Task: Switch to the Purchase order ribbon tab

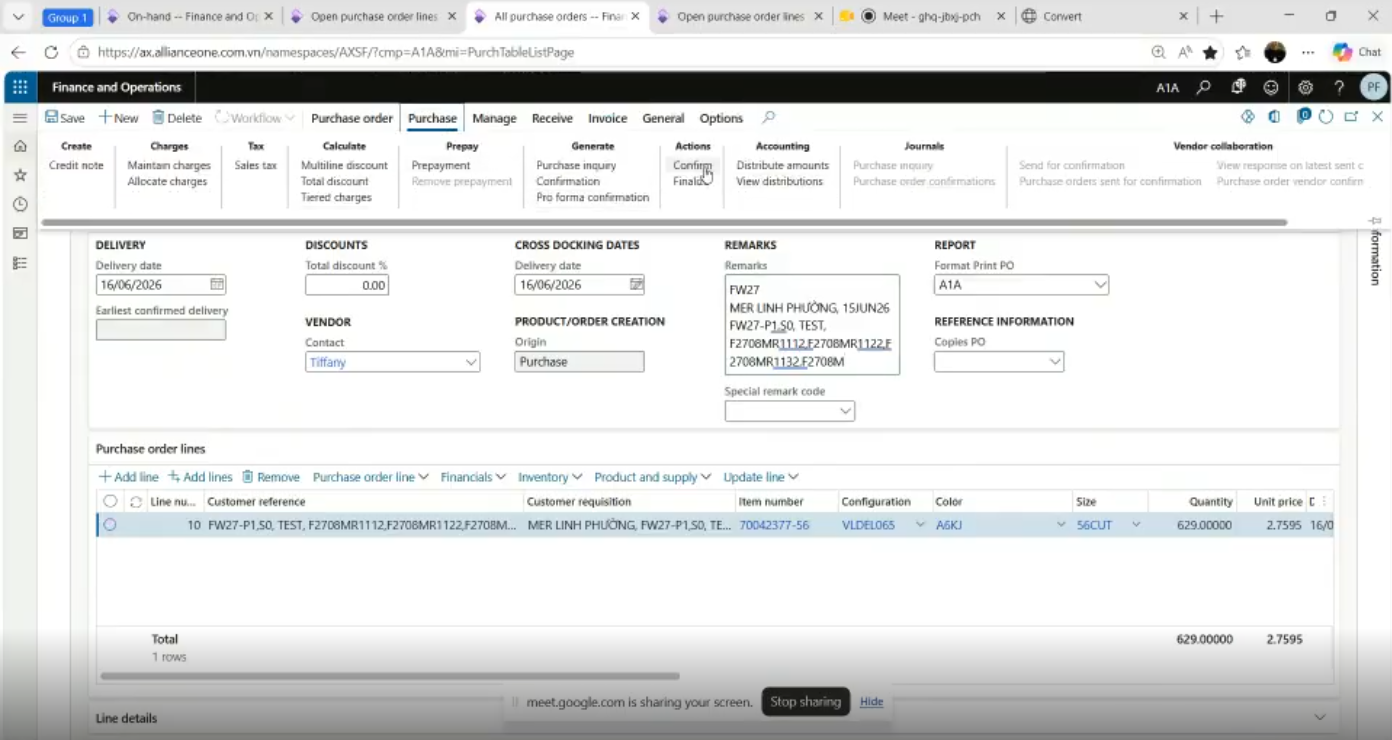Action: tap(352, 118)
